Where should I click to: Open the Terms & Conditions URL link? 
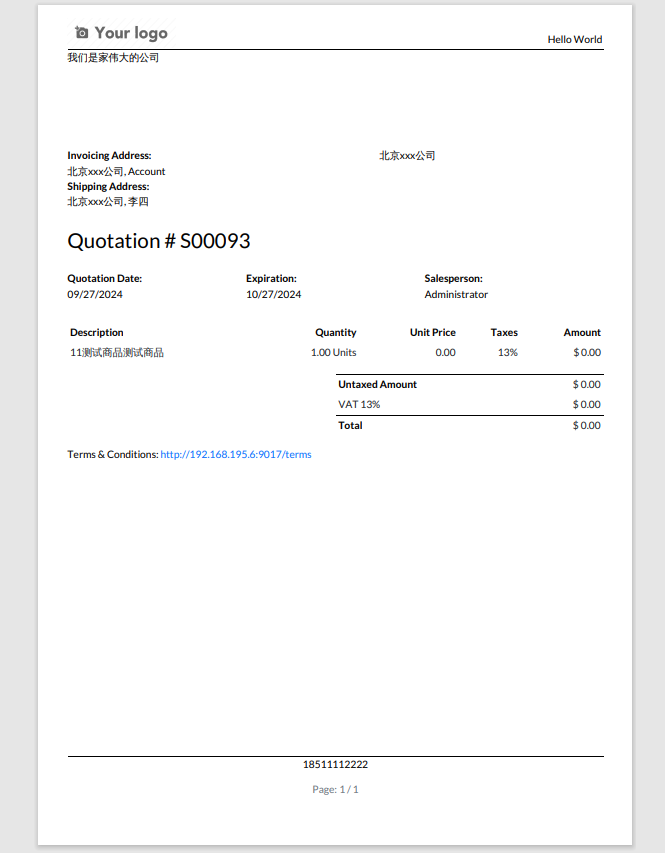point(236,454)
